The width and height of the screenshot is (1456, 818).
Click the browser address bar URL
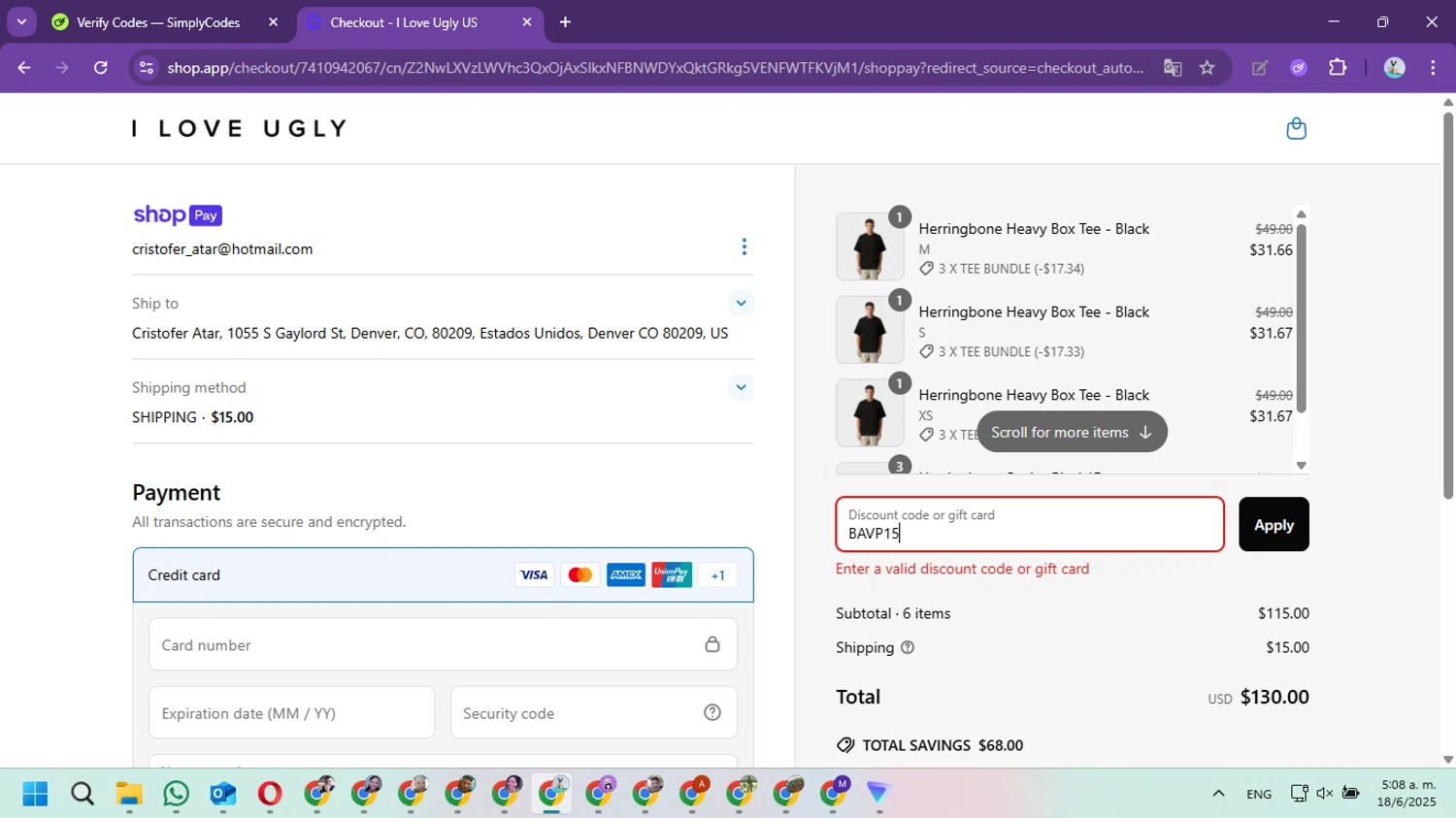pos(655,68)
